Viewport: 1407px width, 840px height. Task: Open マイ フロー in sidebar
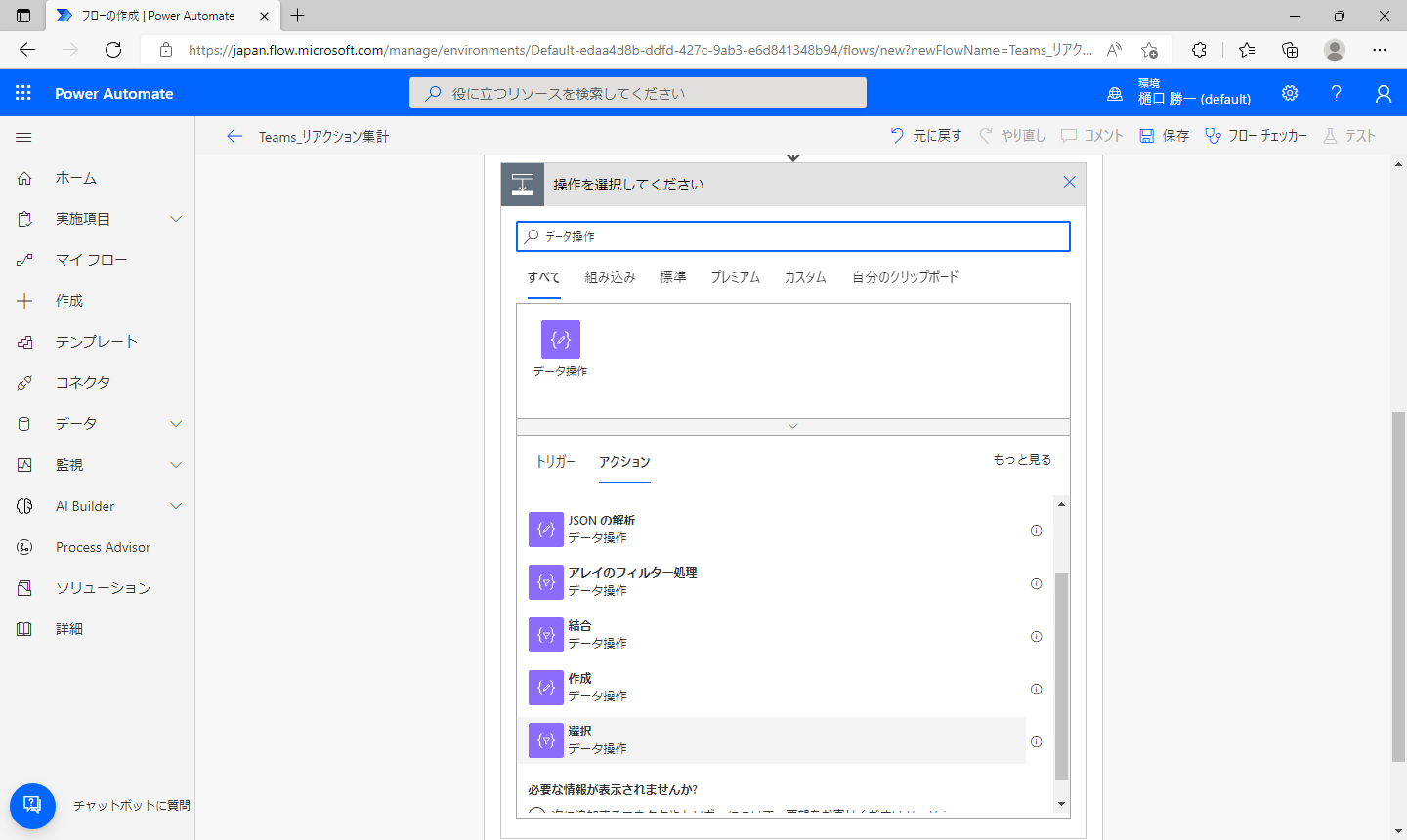pyautogui.click(x=97, y=260)
